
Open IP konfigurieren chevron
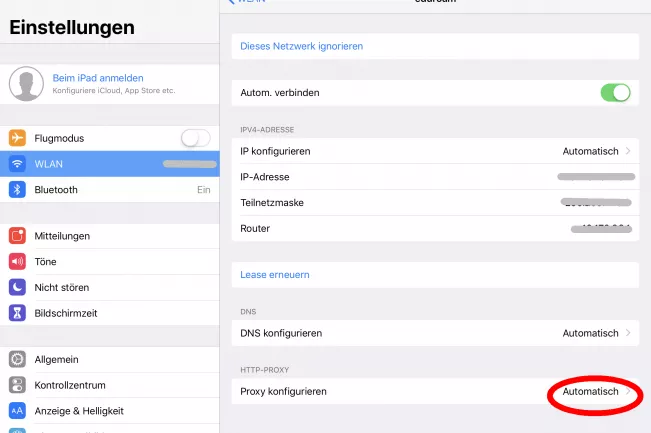click(628, 151)
